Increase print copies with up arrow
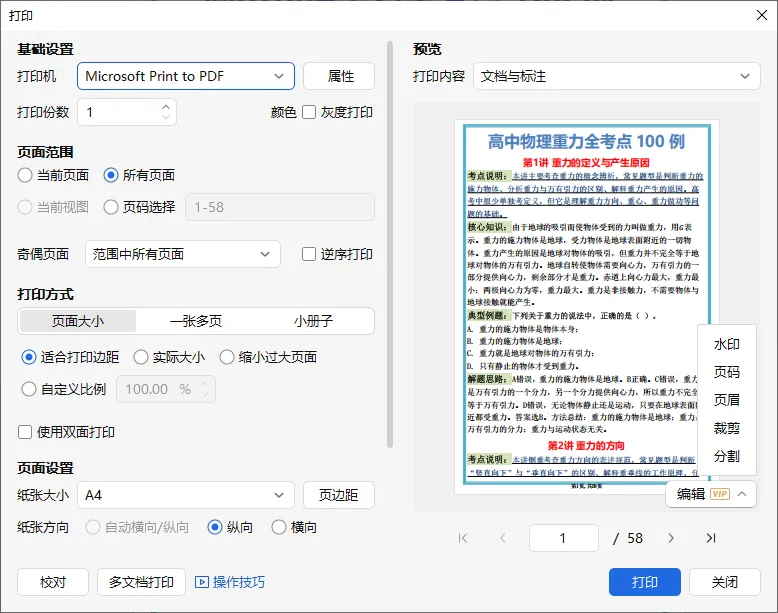The width and height of the screenshot is (778, 613). point(166,107)
